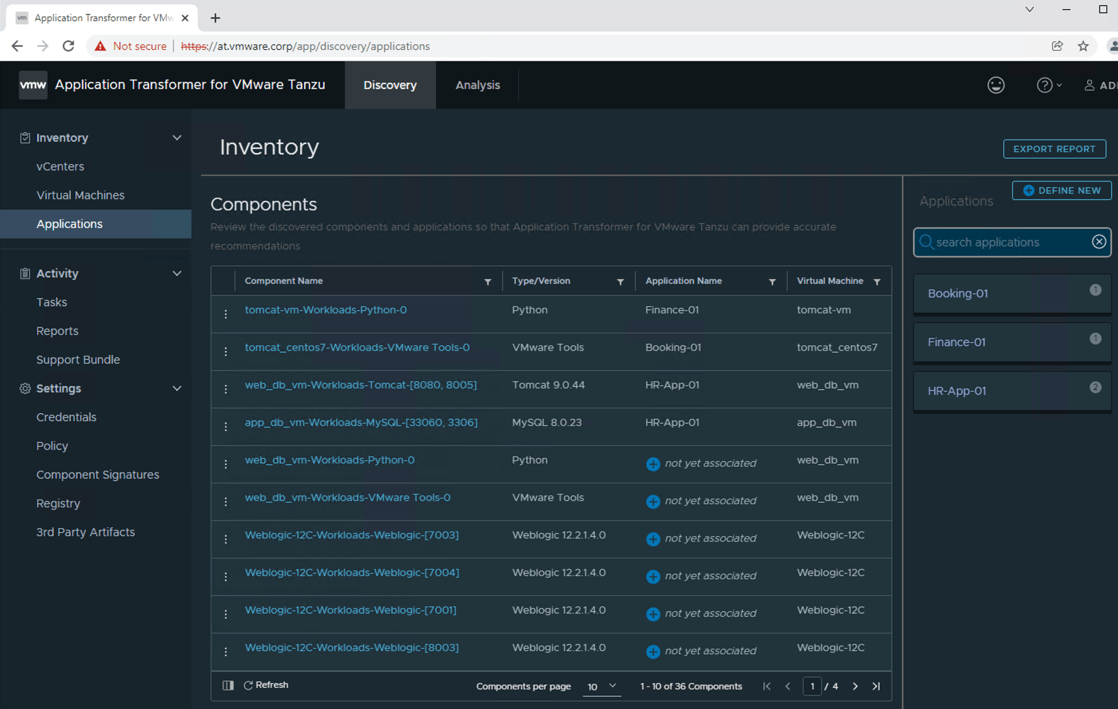The width and height of the screenshot is (1118, 709).
Task: Open the Components per page dropdown
Action: click(601, 687)
